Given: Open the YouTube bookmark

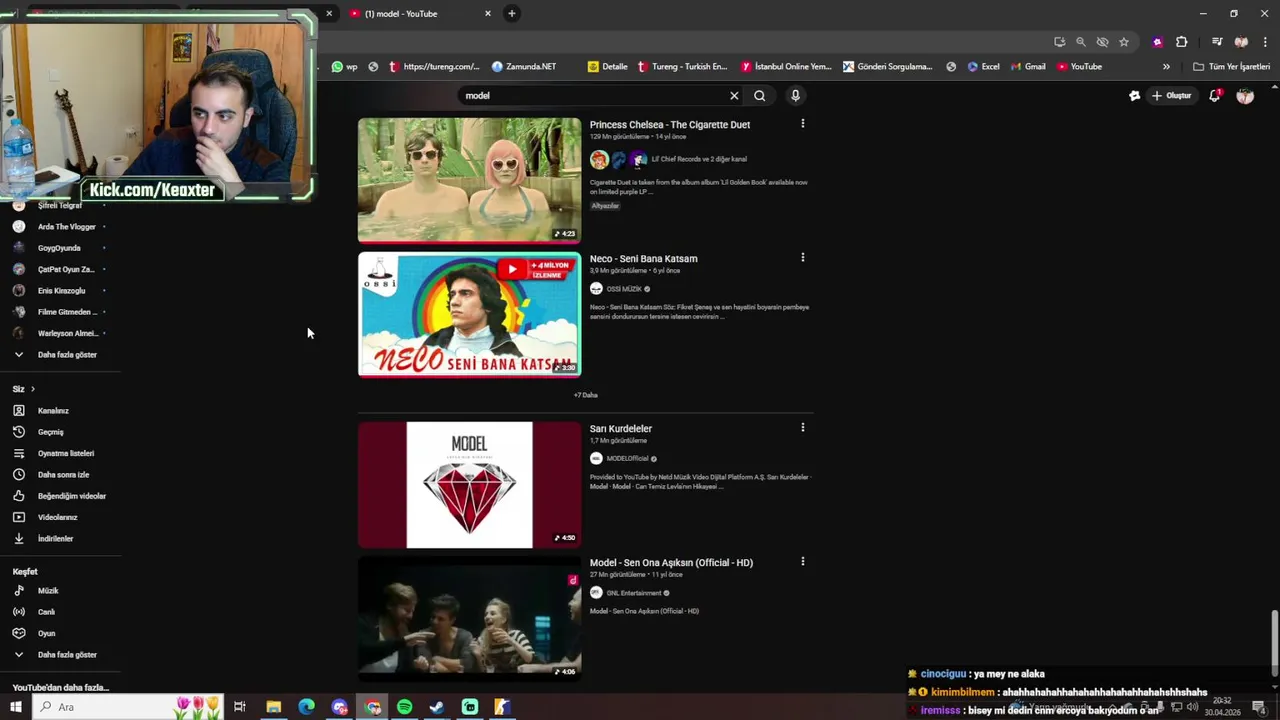Looking at the screenshot, I should (x=1080, y=67).
